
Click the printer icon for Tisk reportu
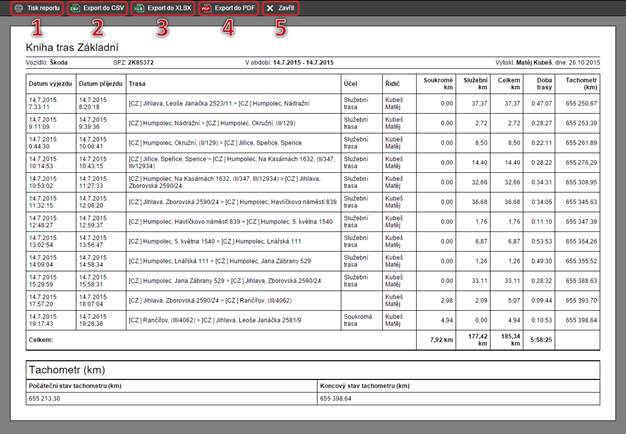point(18,8)
